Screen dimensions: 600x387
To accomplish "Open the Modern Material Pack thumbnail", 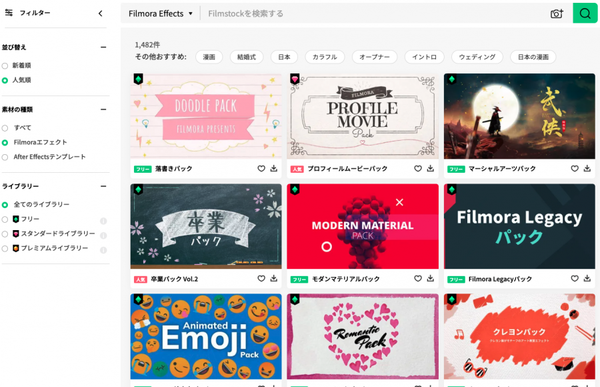I will pos(363,226).
